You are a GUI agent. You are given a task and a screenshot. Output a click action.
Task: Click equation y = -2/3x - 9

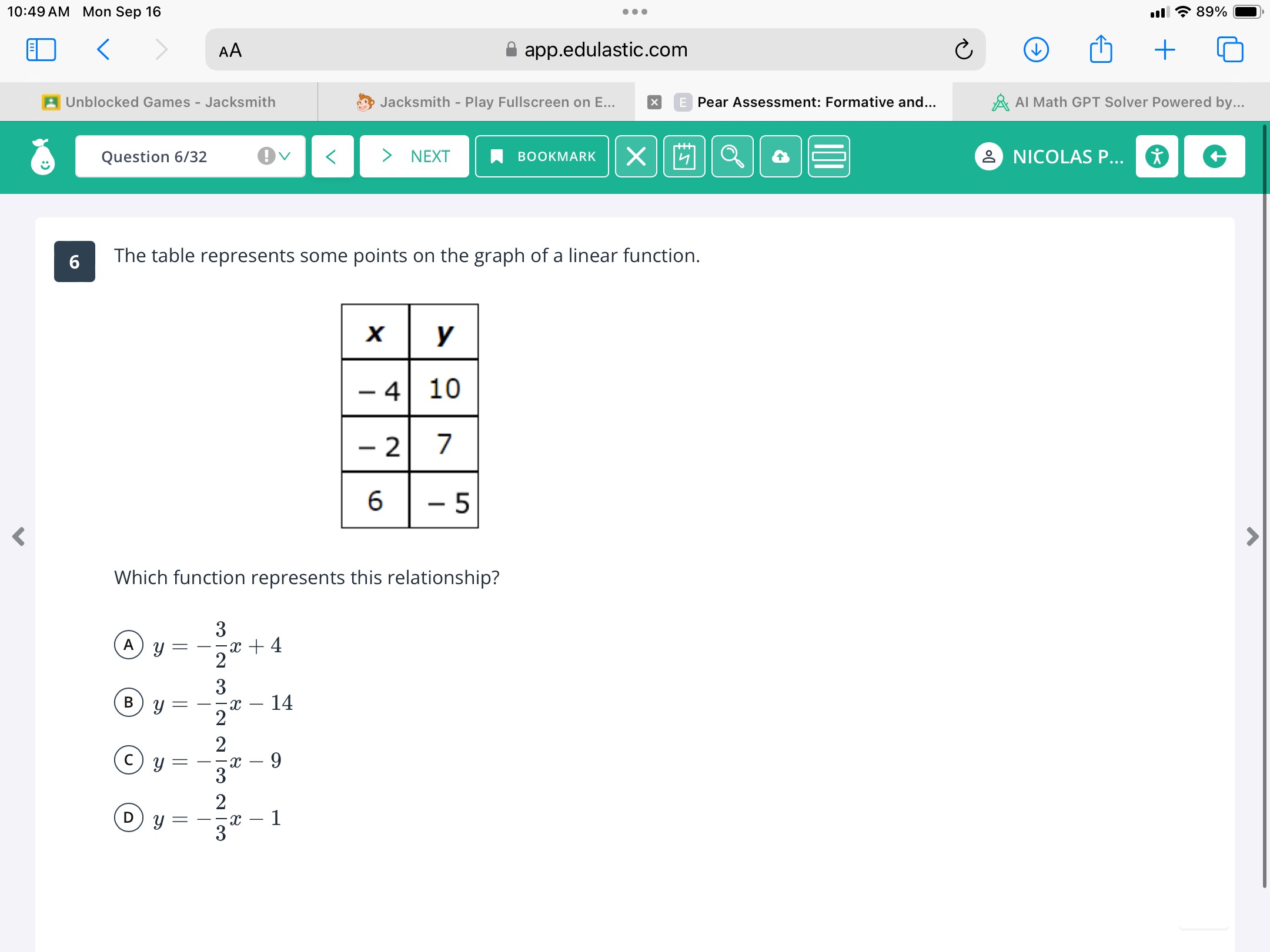[217, 760]
